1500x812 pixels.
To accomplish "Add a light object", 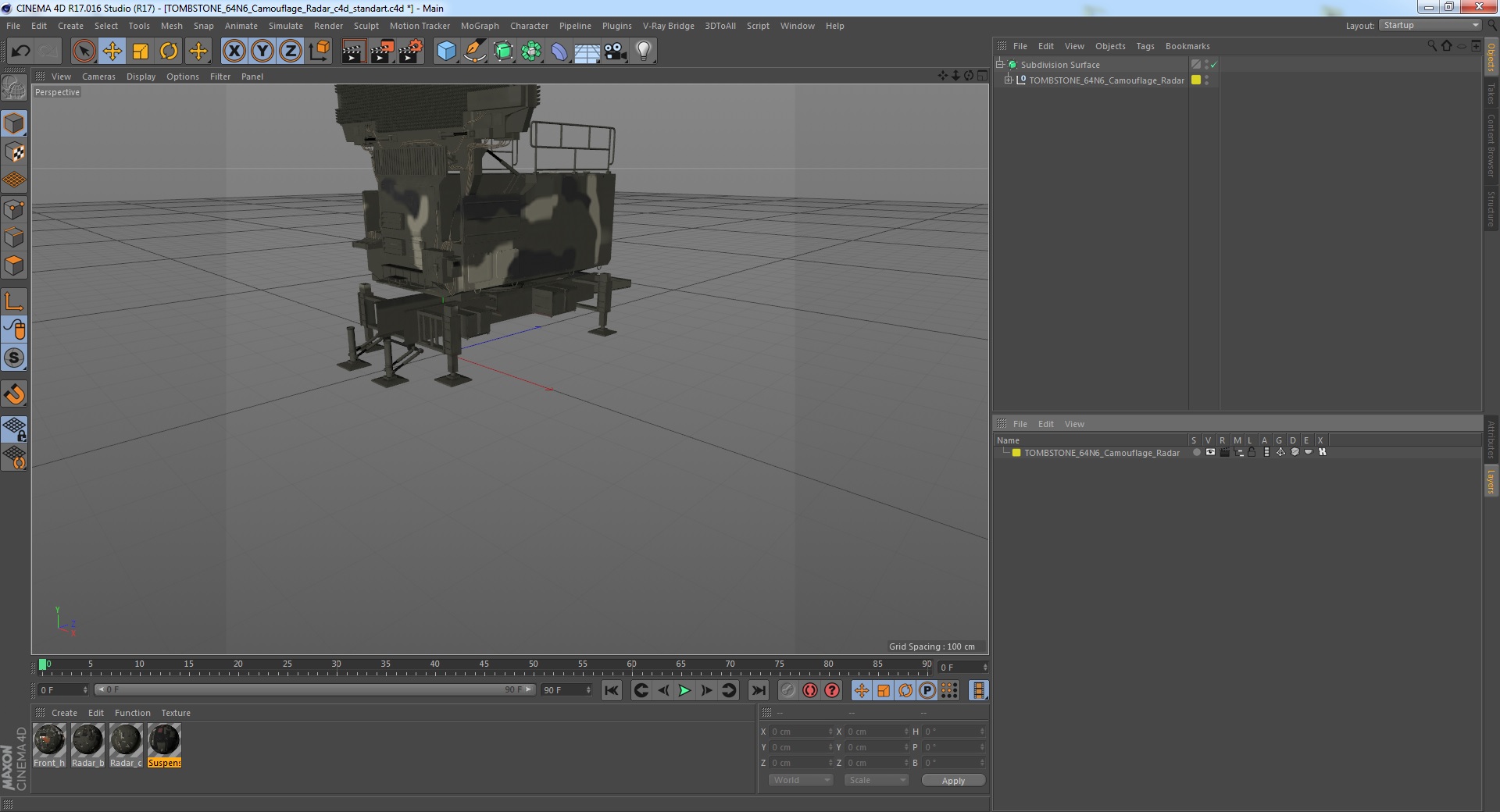I will 644,52.
